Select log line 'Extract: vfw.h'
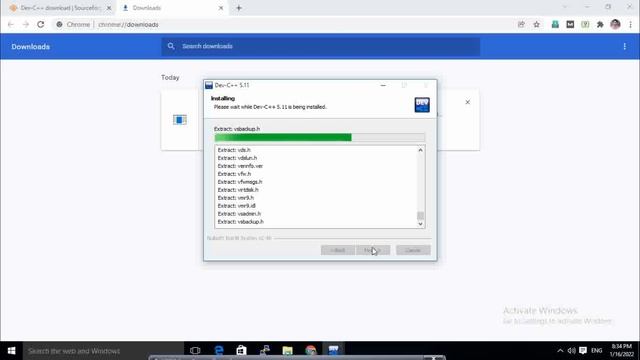 pos(234,174)
